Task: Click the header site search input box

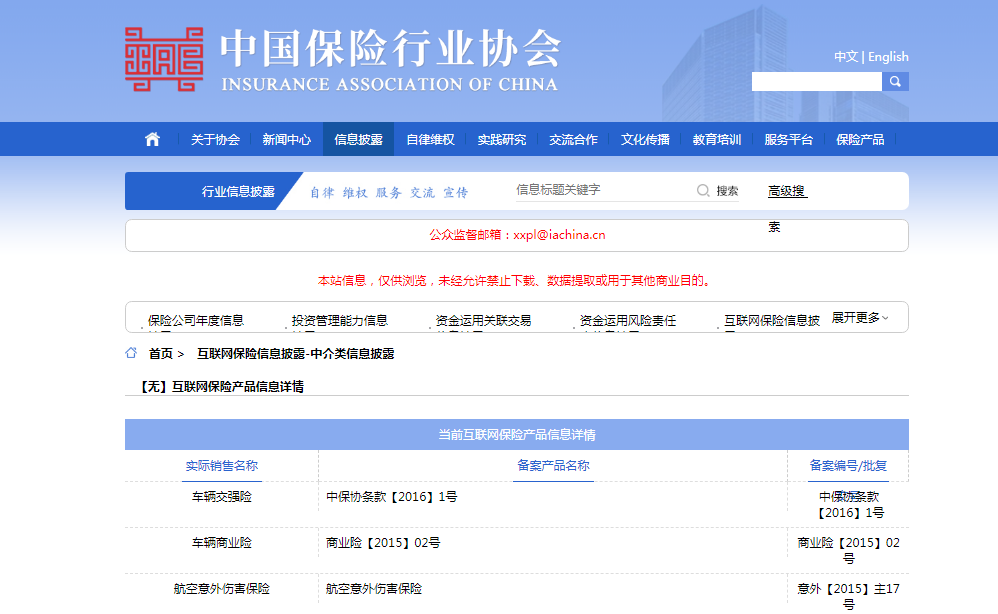Action: click(817, 81)
